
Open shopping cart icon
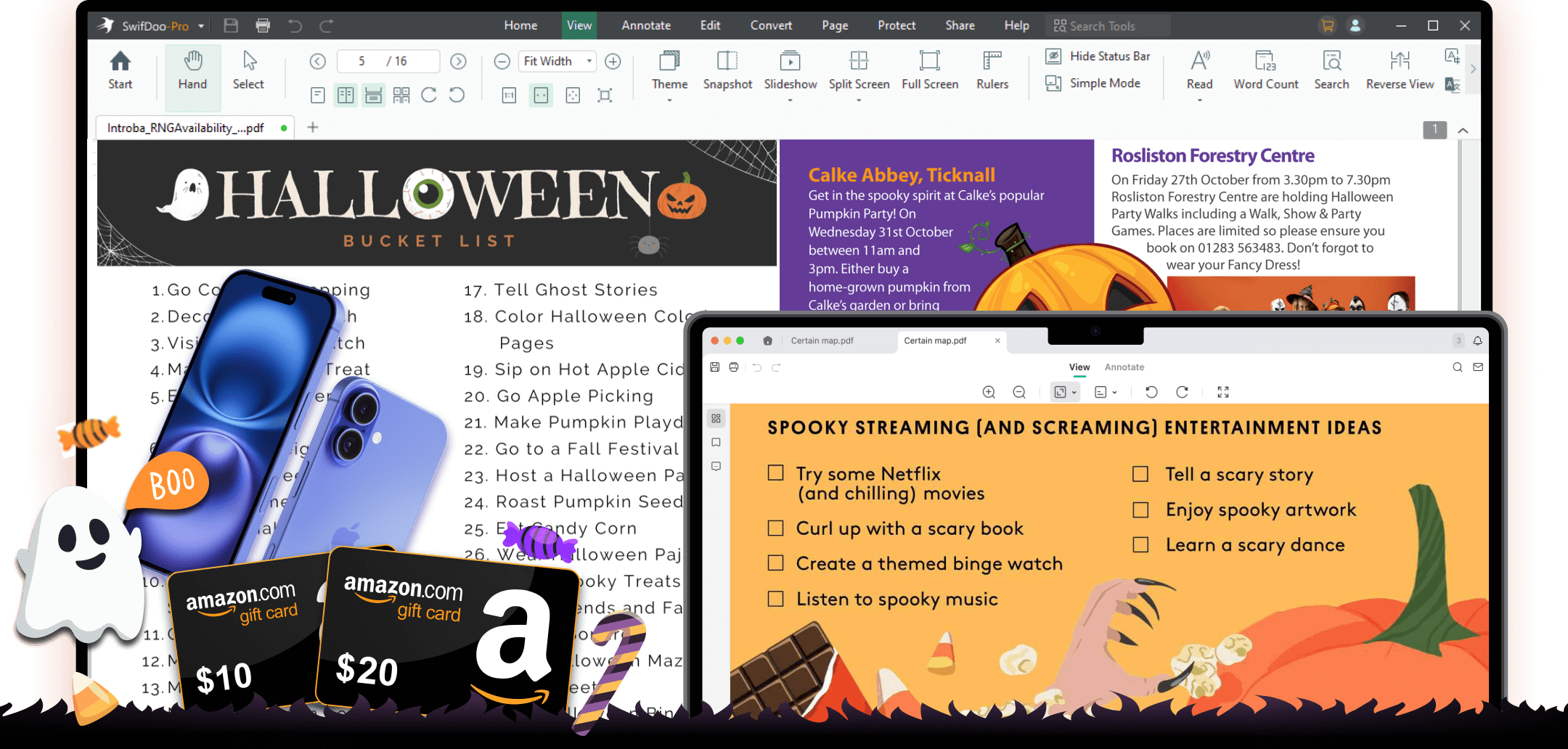tap(1327, 25)
